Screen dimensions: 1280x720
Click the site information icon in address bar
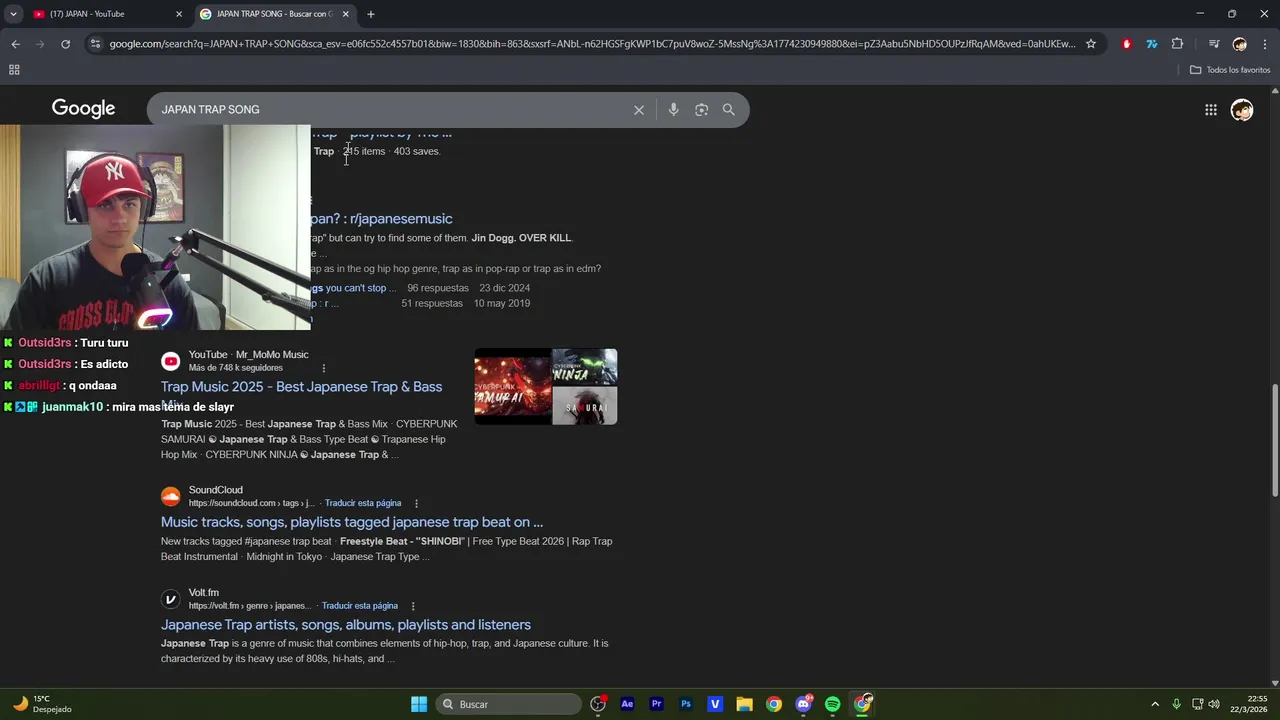(x=95, y=44)
